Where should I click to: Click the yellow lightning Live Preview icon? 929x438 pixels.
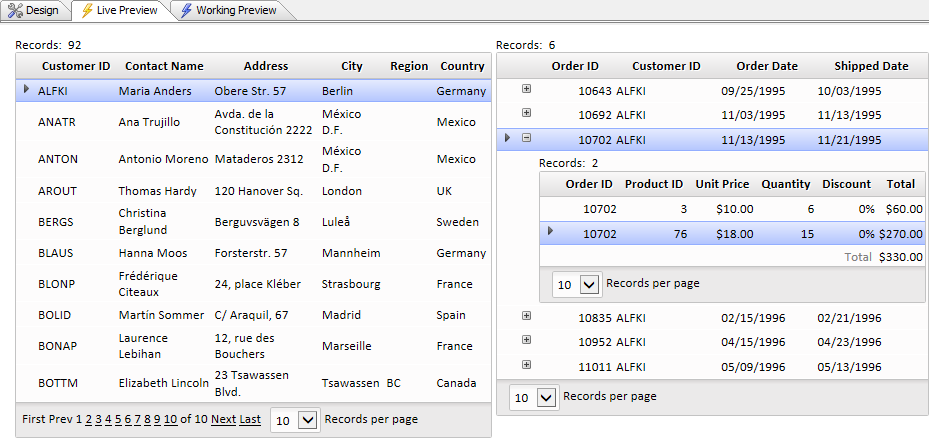pos(87,10)
